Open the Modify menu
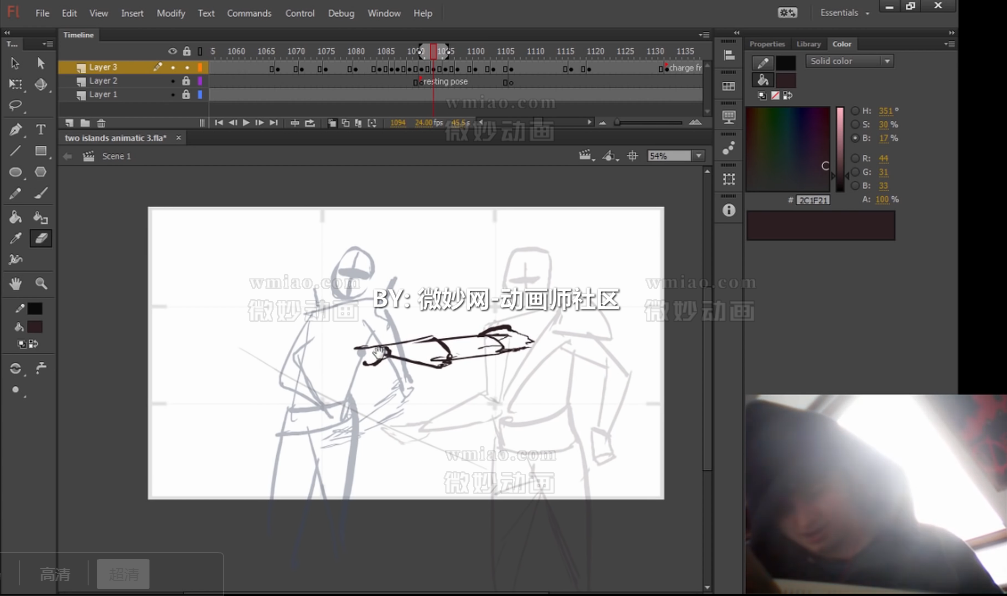This screenshot has width=1007, height=596. 170,13
